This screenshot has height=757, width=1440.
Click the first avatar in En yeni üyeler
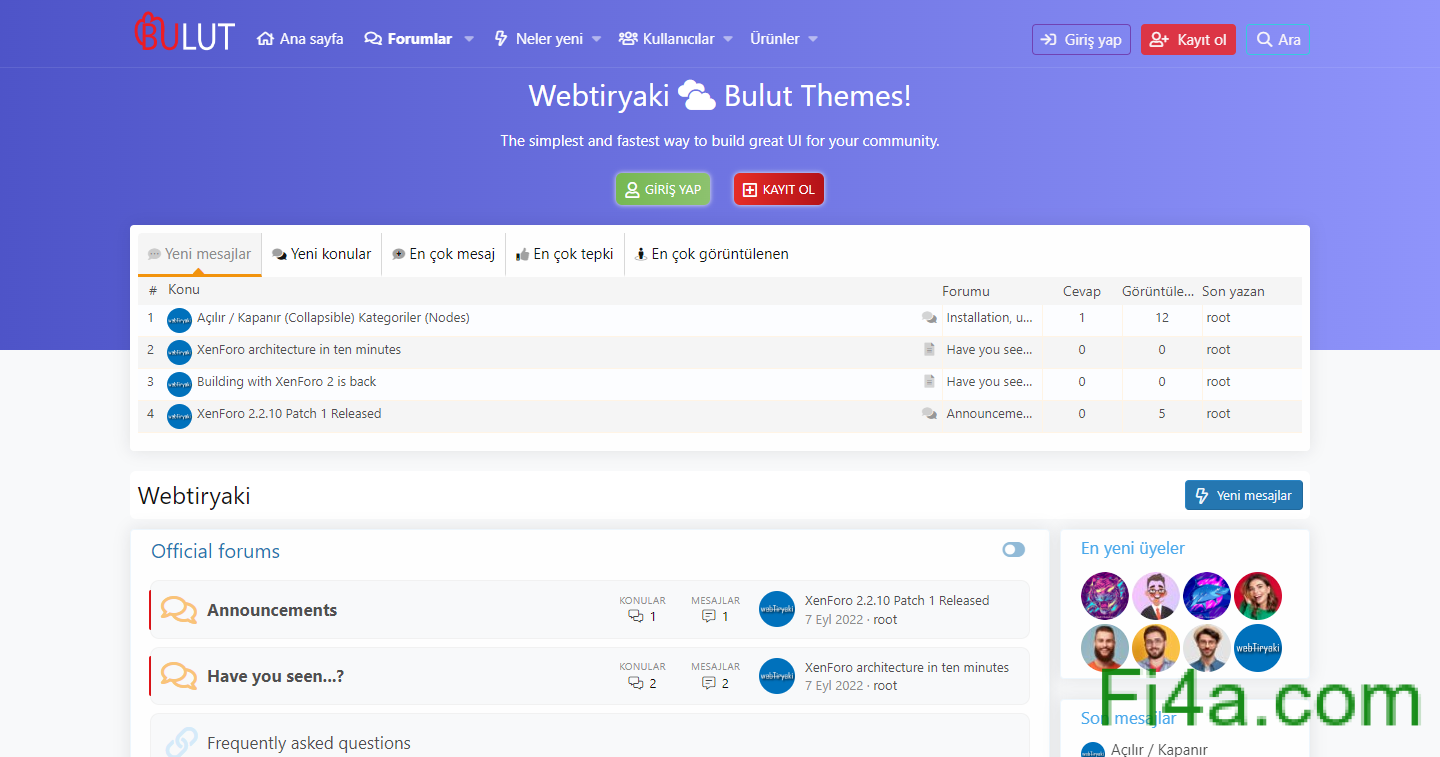click(x=1104, y=596)
